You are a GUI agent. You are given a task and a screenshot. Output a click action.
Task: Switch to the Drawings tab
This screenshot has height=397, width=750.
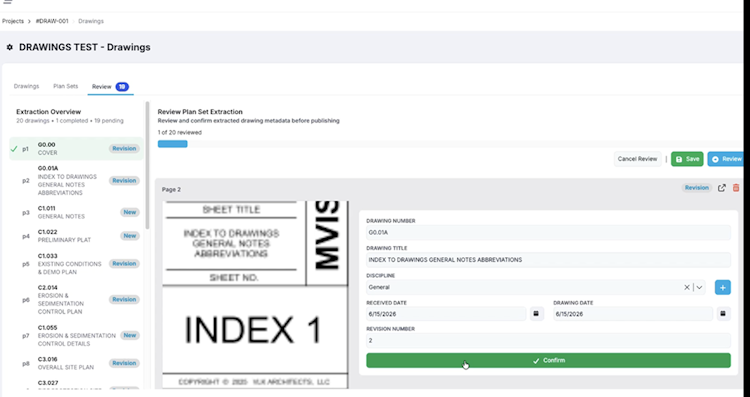(26, 87)
